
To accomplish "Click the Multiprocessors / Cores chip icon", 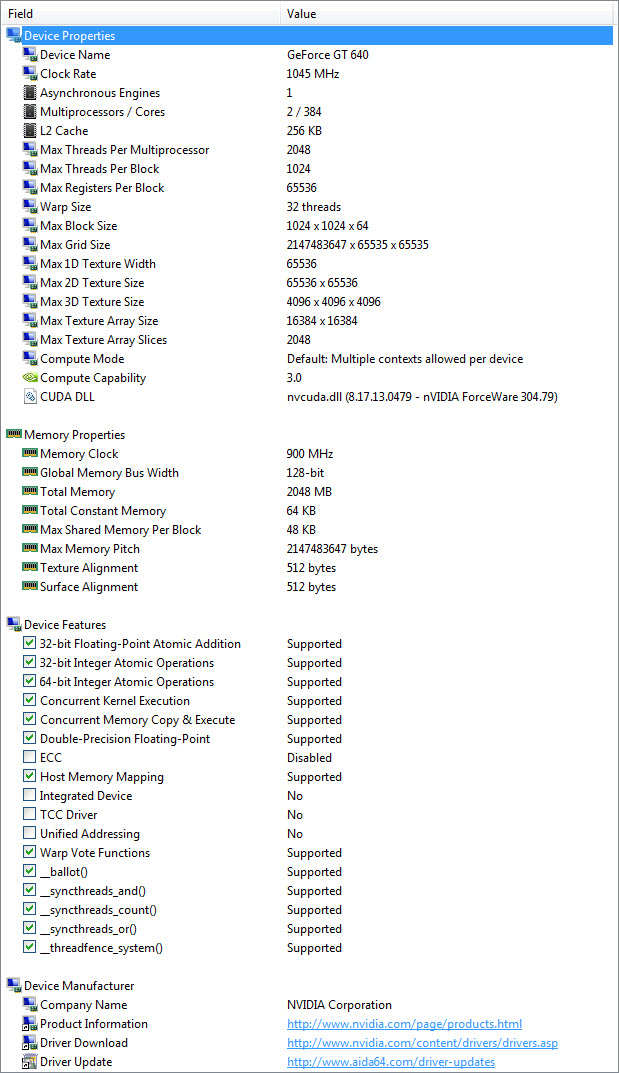I will click(29, 112).
